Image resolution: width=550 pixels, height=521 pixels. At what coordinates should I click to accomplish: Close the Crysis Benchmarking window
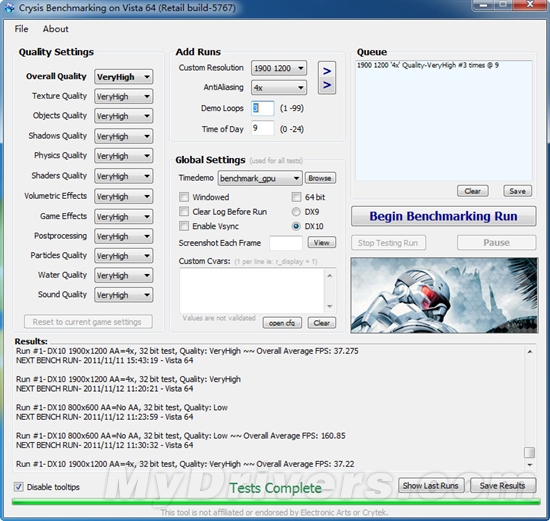(530, 5)
